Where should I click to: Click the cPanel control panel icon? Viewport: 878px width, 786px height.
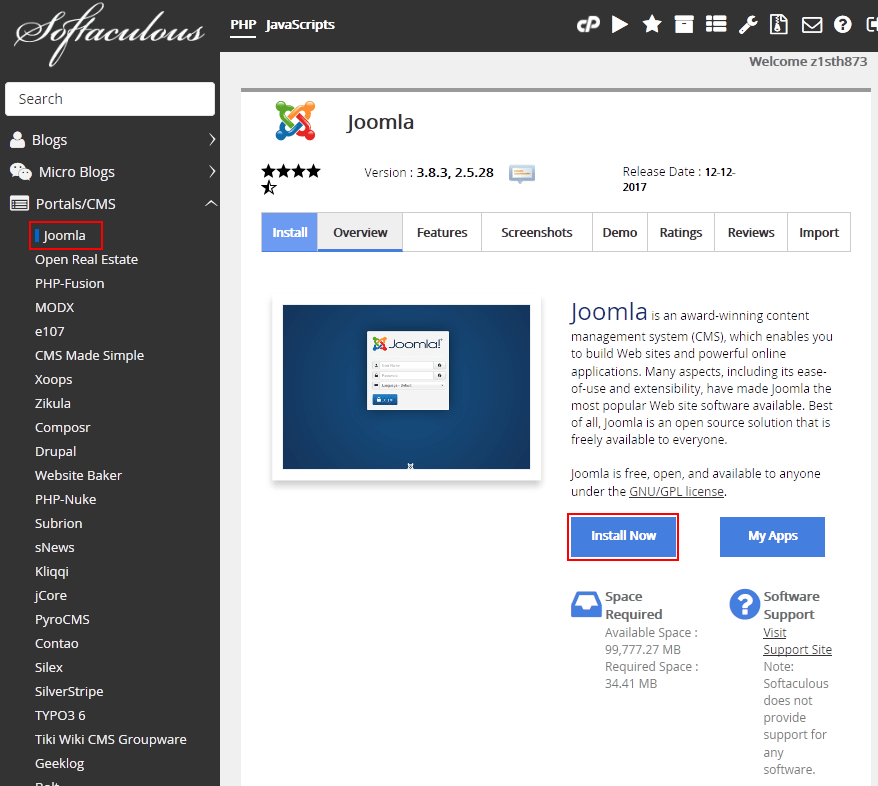(588, 25)
